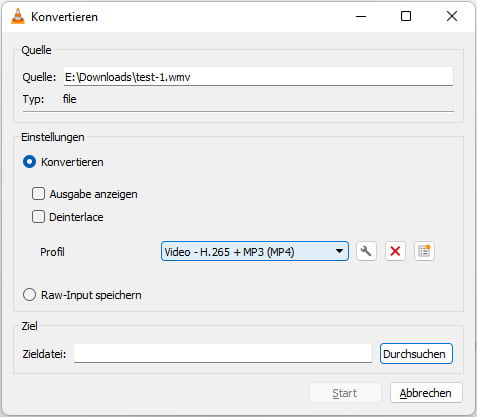Select Raw-Input speichern radio option

29,295
